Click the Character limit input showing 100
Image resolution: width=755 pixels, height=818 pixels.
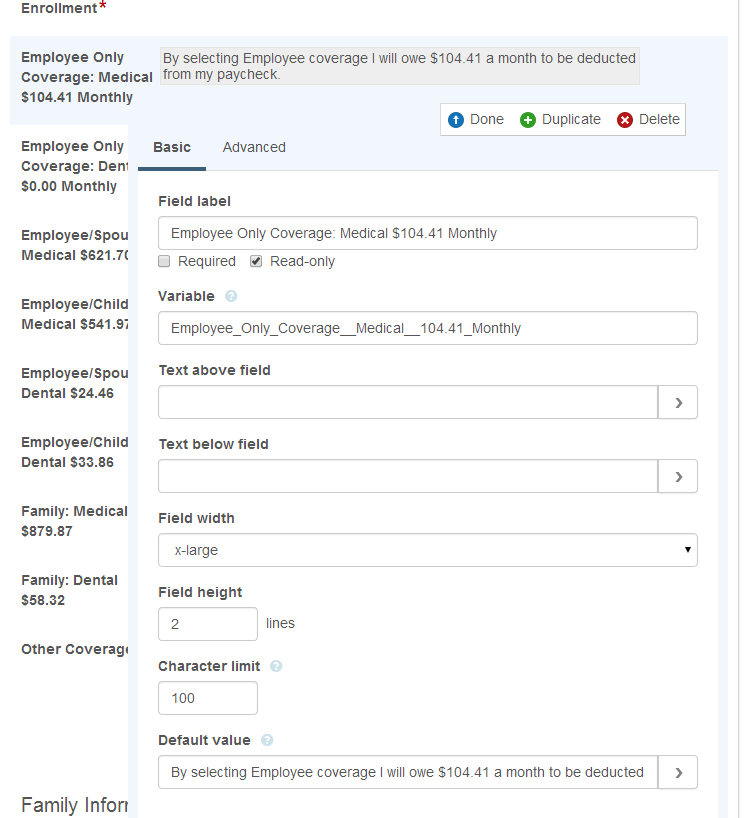207,698
